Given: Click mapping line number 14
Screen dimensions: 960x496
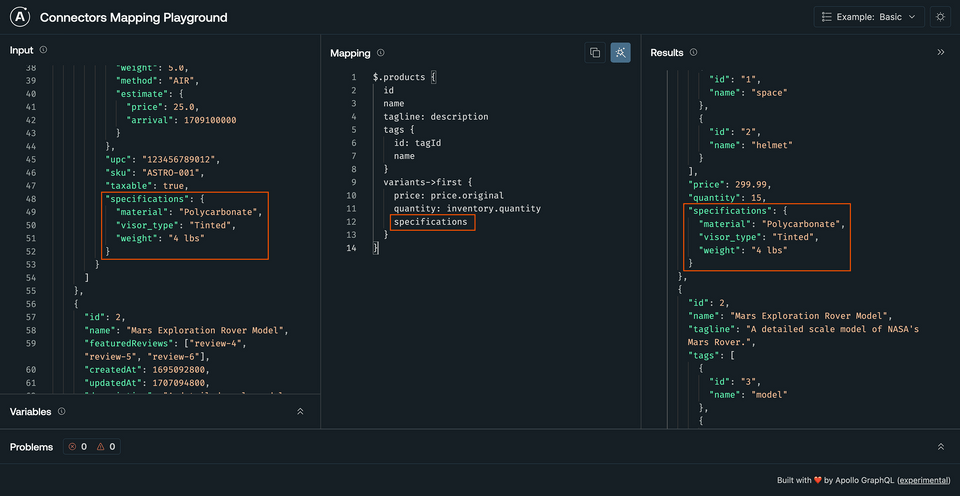Looking at the screenshot, I should coord(351,248).
